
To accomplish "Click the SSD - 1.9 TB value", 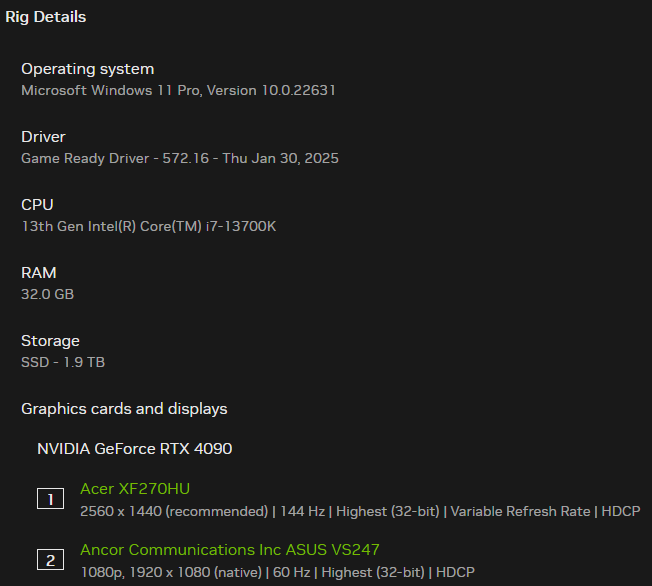I will pyautogui.click(x=63, y=362).
